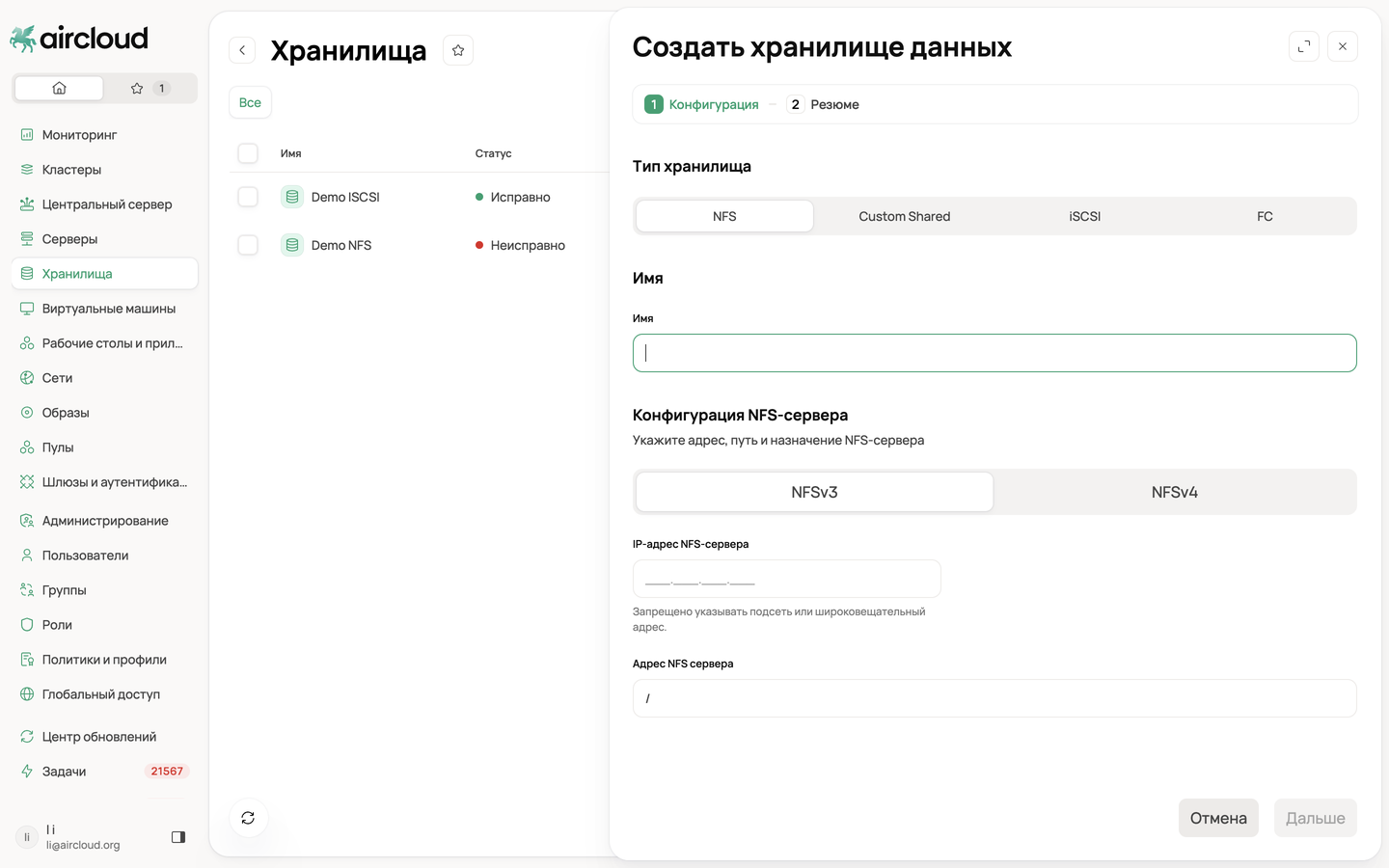Refresh the storage list
The width and height of the screenshot is (1389, 868).
pyautogui.click(x=248, y=818)
